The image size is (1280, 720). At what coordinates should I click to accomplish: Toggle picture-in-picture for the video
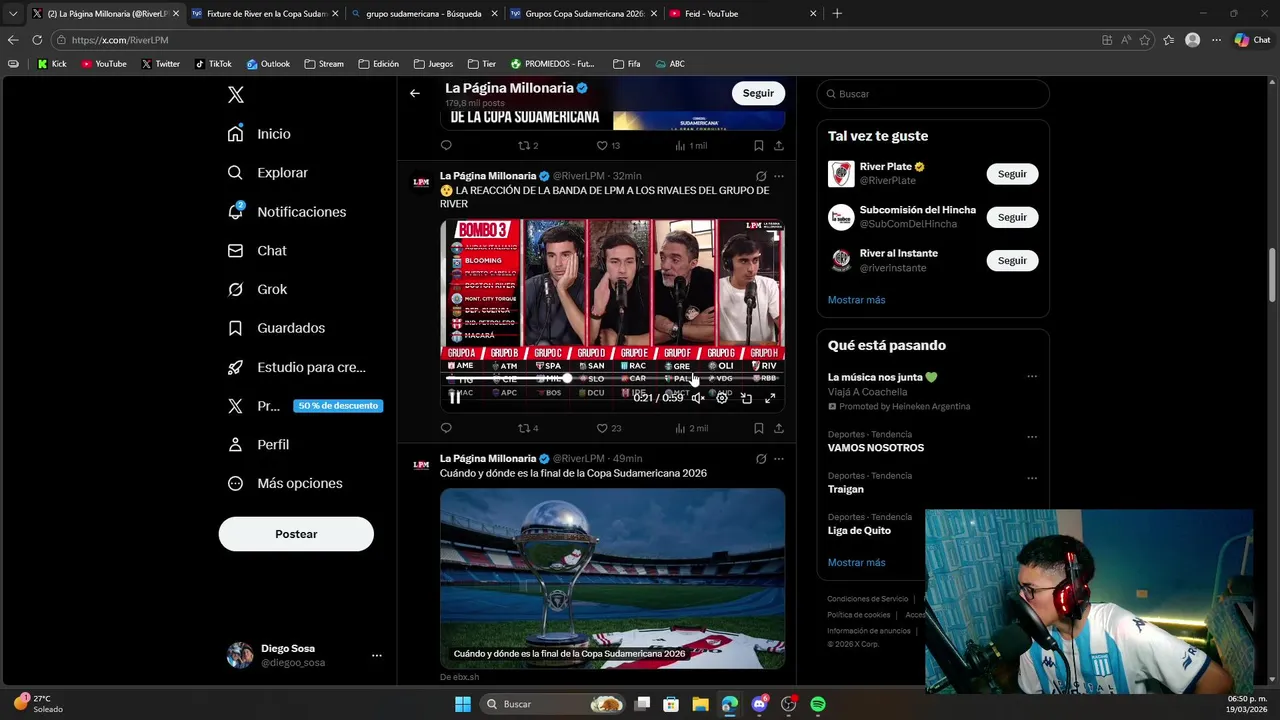[x=746, y=398]
